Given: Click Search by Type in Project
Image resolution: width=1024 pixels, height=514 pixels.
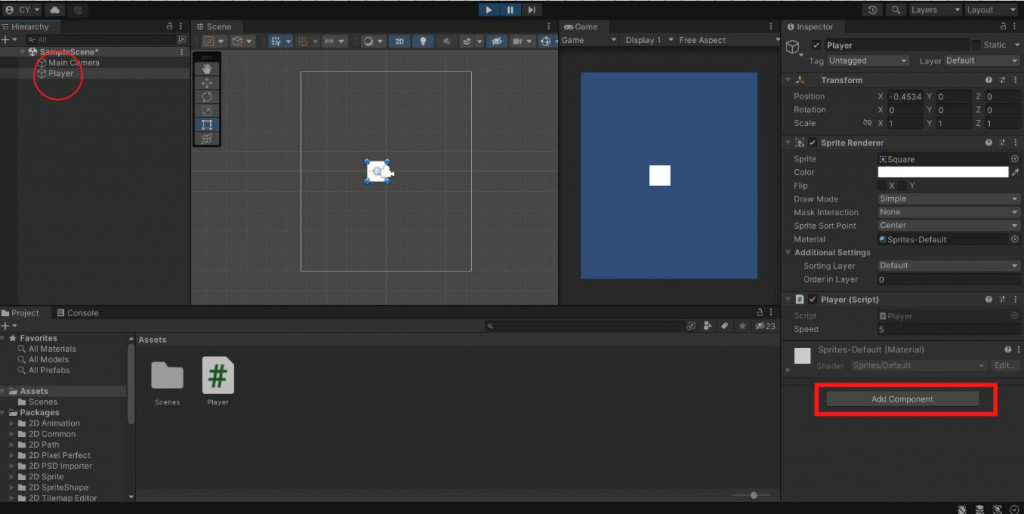Looking at the screenshot, I should pos(707,325).
